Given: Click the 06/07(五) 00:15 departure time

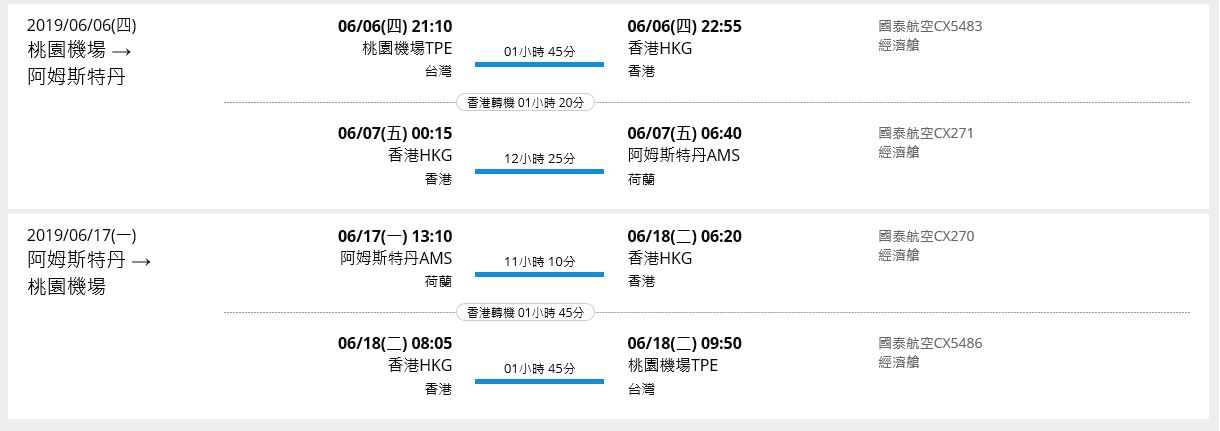Looking at the screenshot, I should coord(395,134).
